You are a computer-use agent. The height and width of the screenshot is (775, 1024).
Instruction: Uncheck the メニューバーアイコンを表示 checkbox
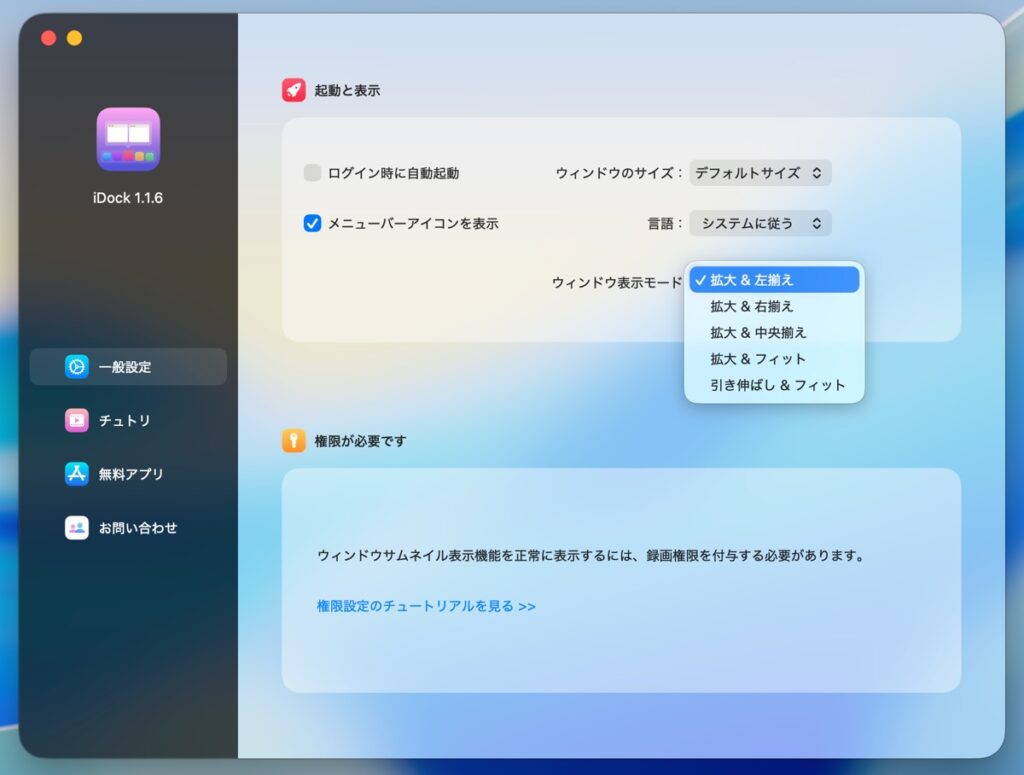[x=312, y=224]
